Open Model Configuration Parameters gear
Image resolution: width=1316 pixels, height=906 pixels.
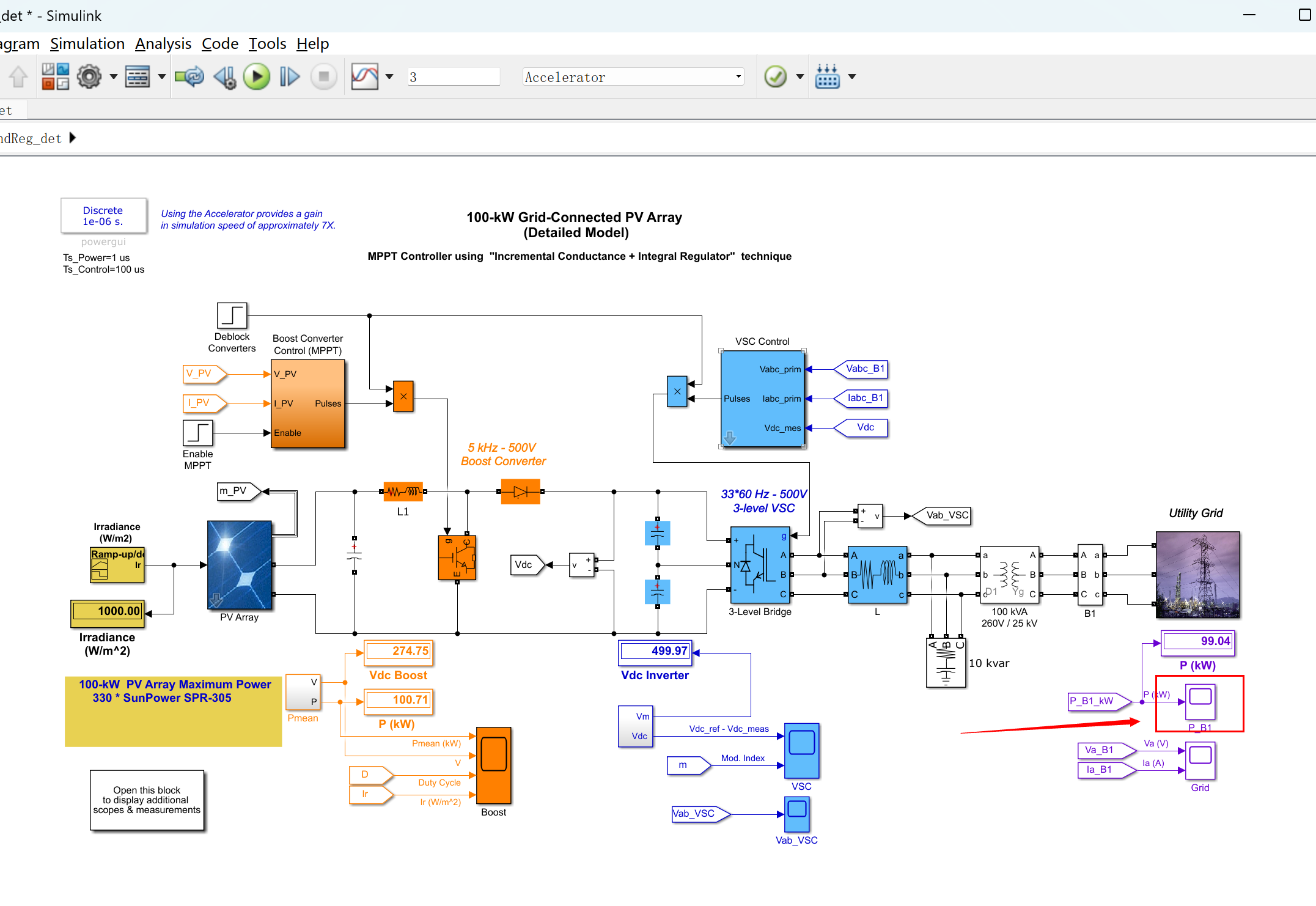coord(89,77)
